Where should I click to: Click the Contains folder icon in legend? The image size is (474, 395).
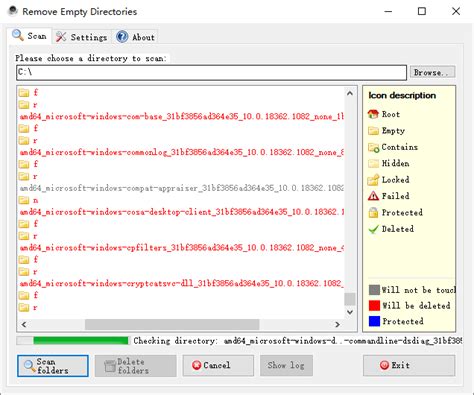[x=373, y=147]
